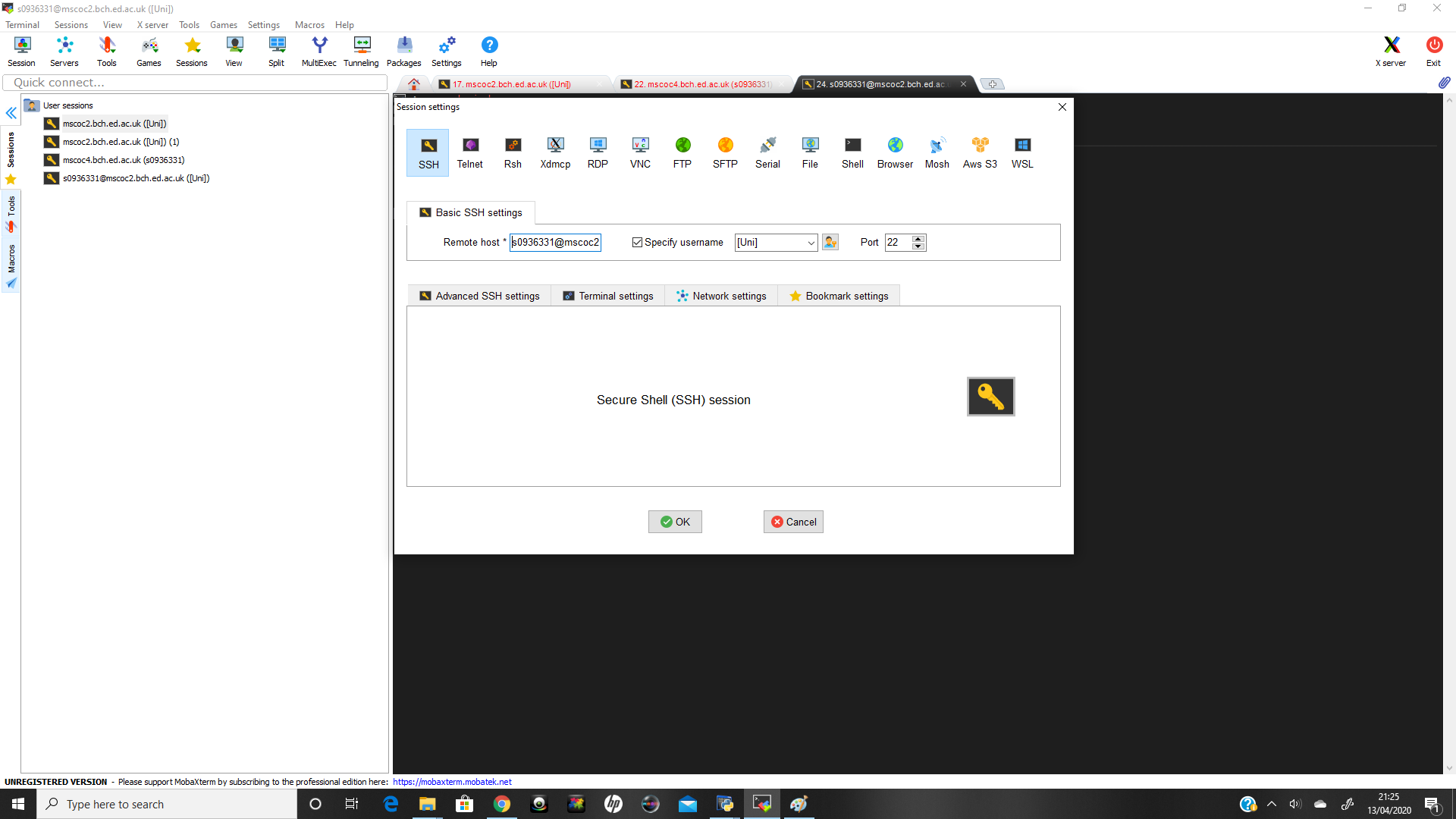The width and height of the screenshot is (1456, 819).
Task: Pick the VNC session type
Action: point(640,152)
